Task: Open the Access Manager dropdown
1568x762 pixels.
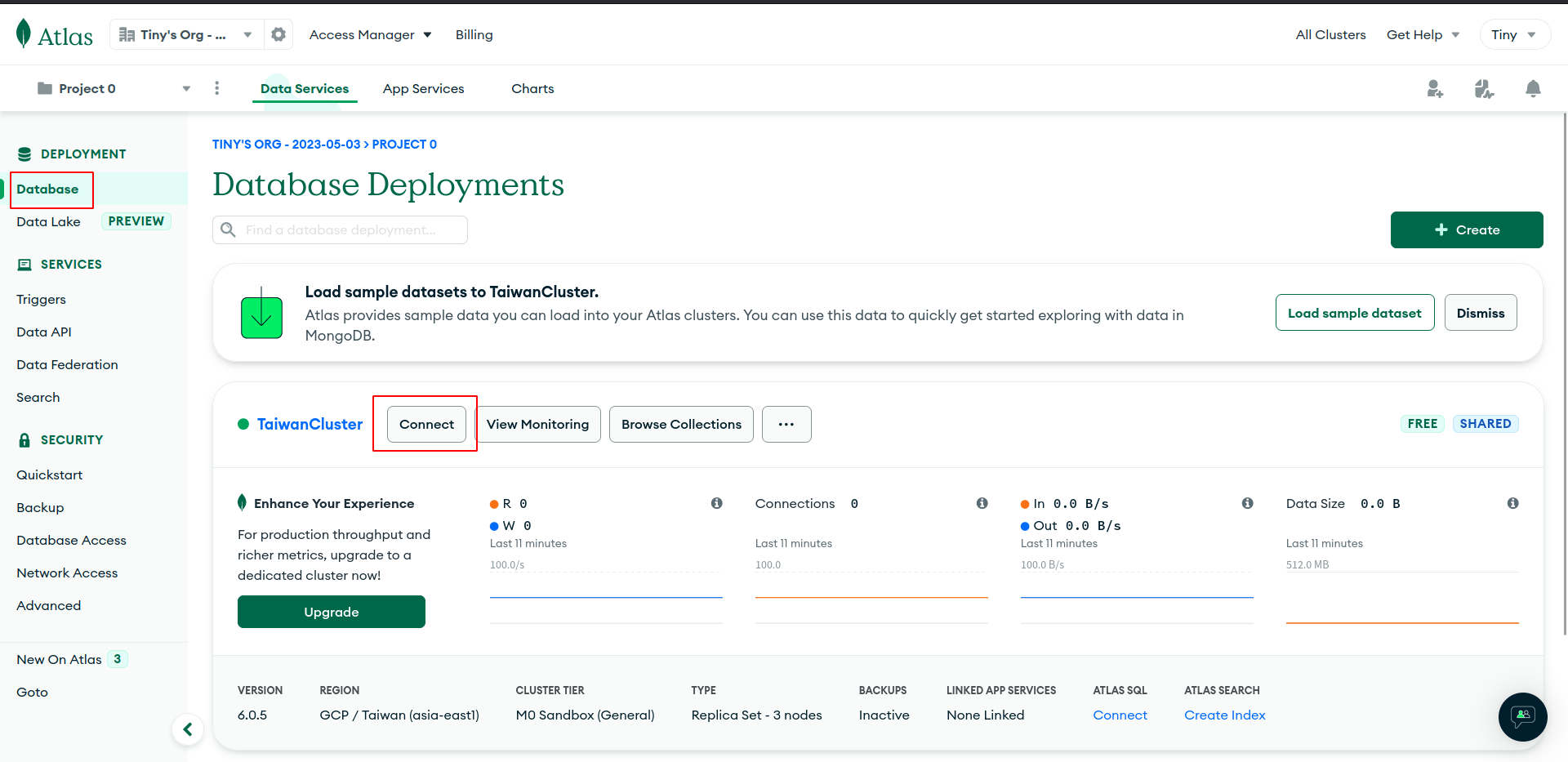Action: coord(370,34)
